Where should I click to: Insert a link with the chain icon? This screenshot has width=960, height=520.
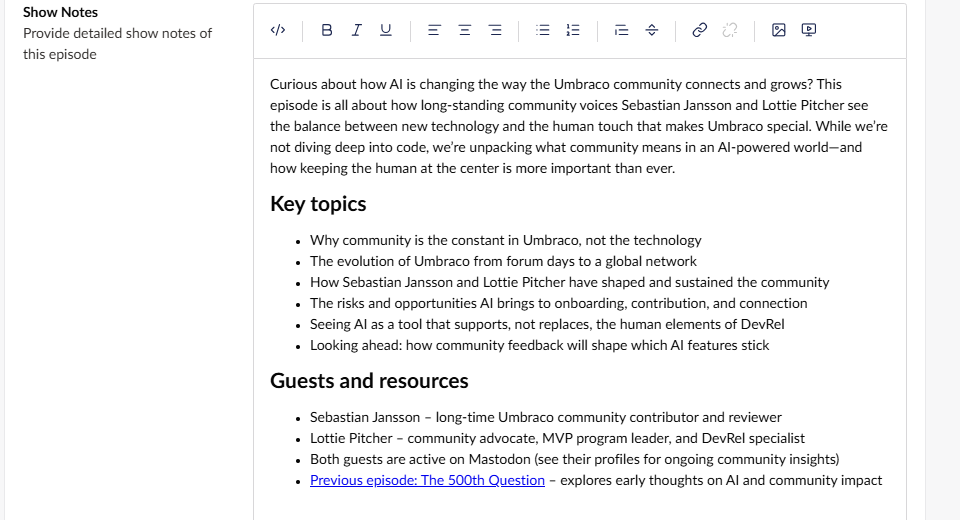click(x=700, y=30)
